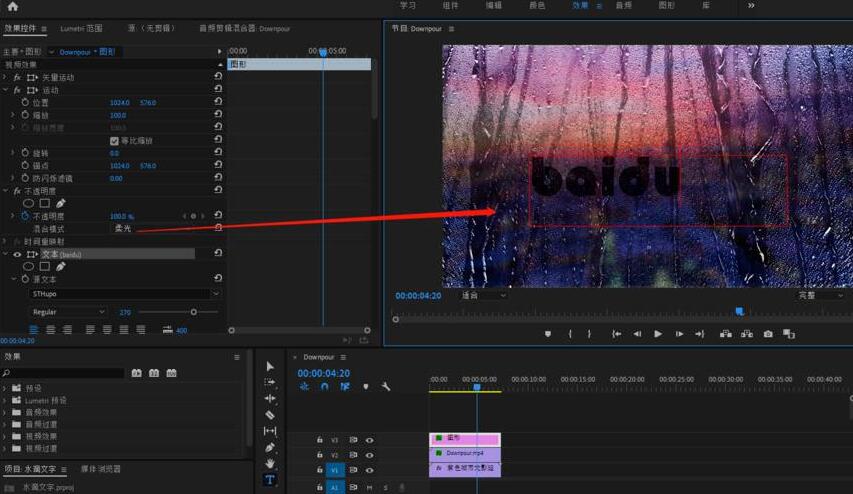
Task: Toggle V2 track output eye
Action: (x=369, y=455)
